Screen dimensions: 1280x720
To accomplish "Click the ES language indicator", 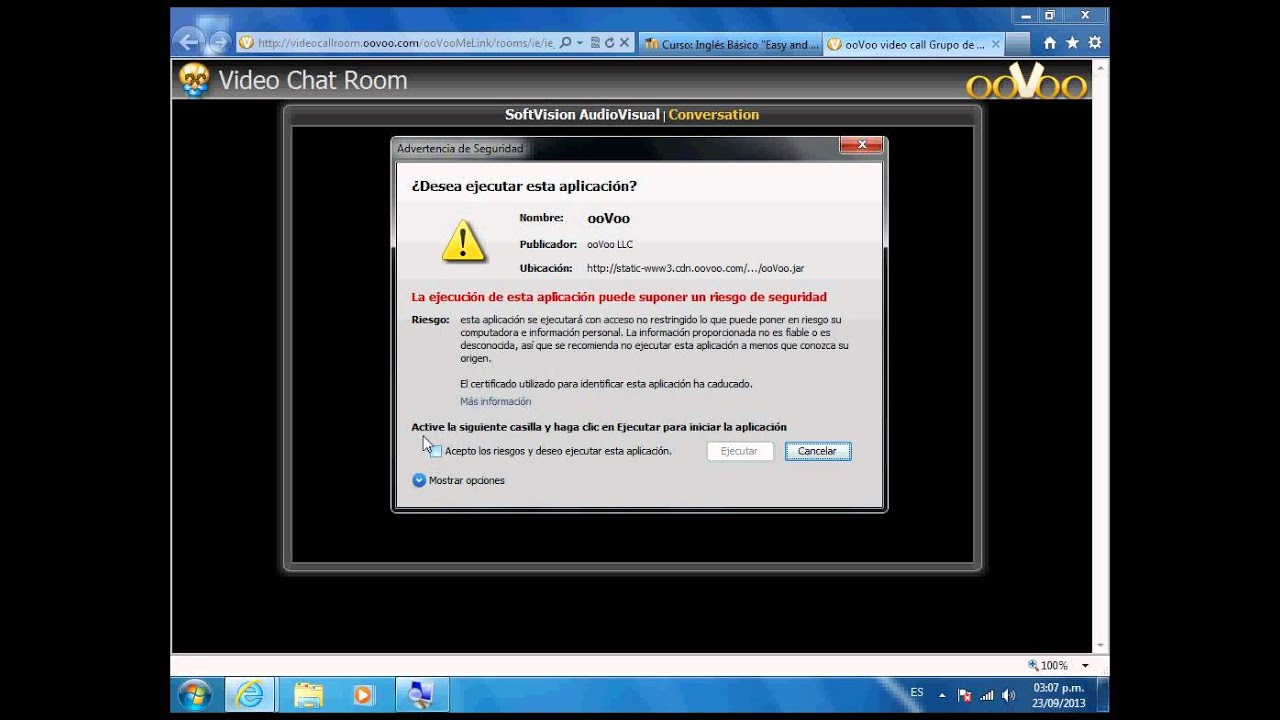I will [x=917, y=692].
